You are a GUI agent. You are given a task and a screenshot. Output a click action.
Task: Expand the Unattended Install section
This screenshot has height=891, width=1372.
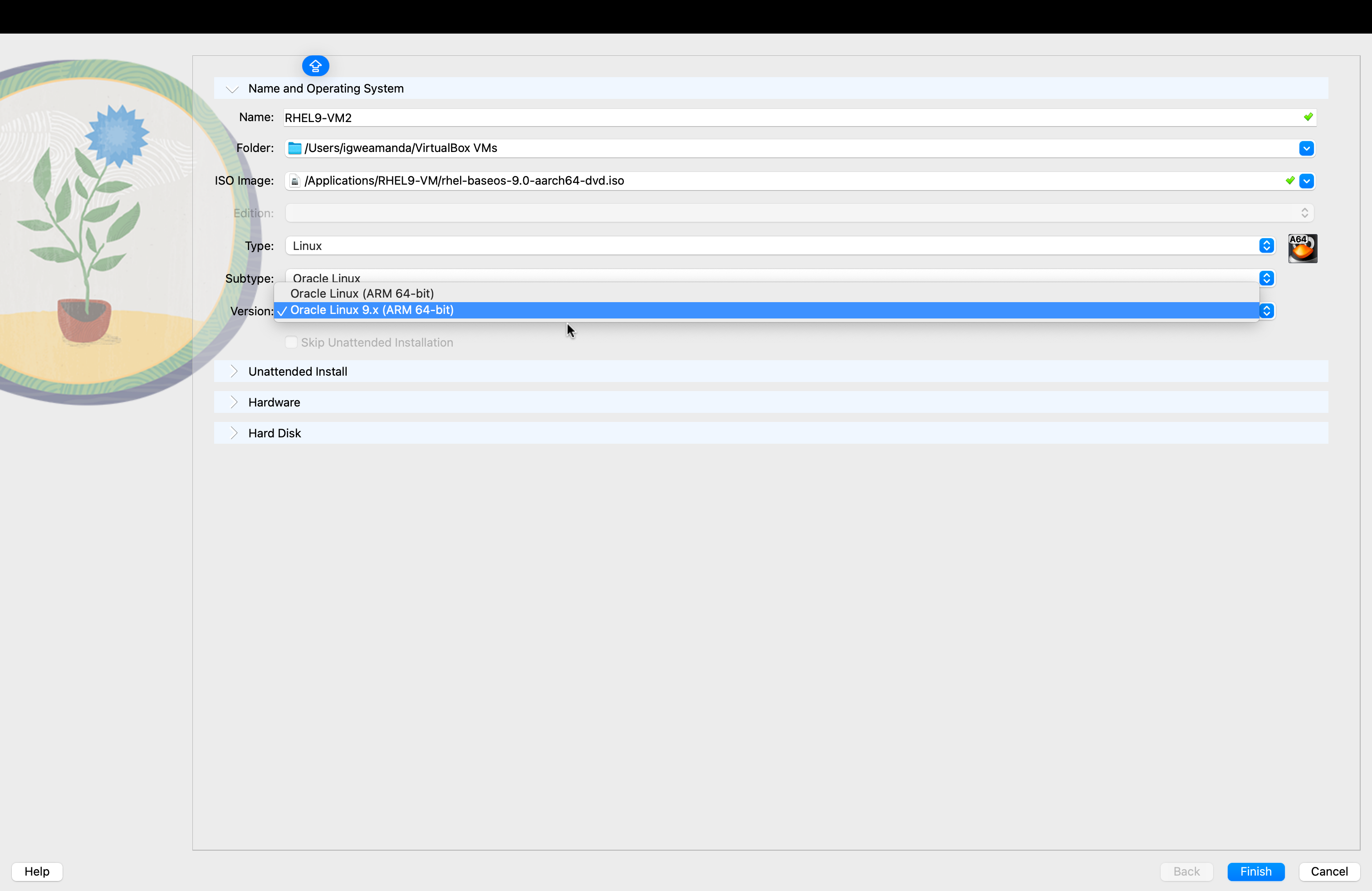pos(234,372)
